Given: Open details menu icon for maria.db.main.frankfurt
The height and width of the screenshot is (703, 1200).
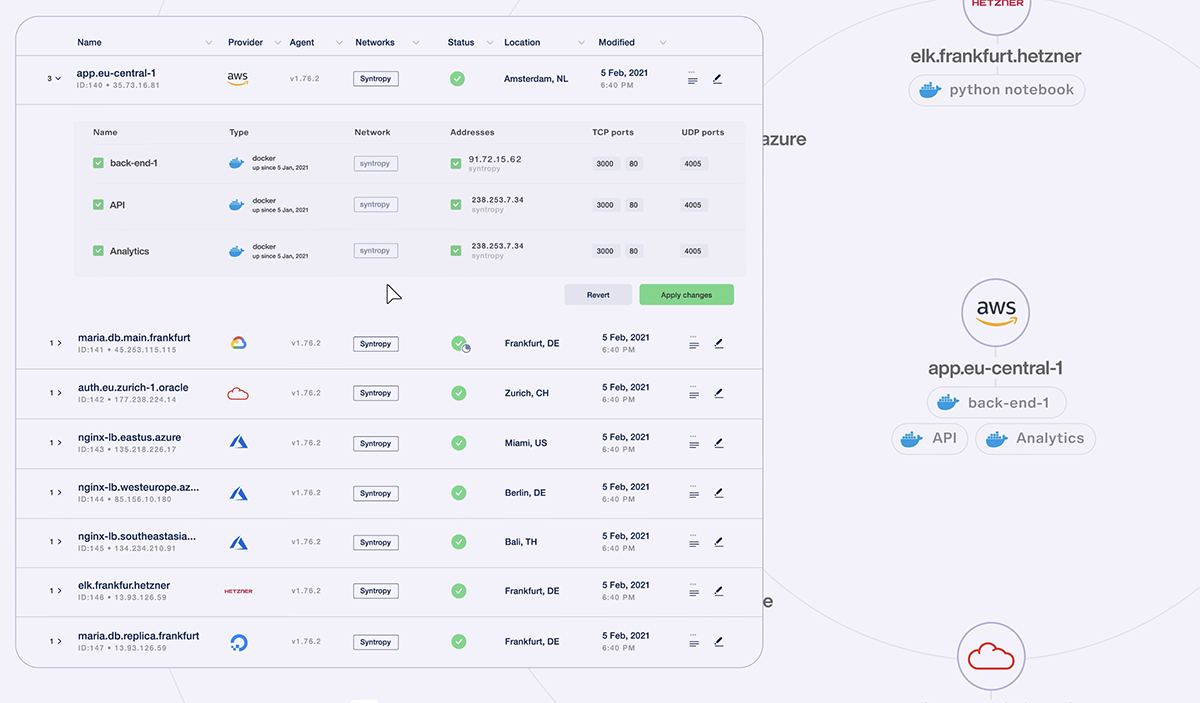Looking at the screenshot, I should coord(694,343).
